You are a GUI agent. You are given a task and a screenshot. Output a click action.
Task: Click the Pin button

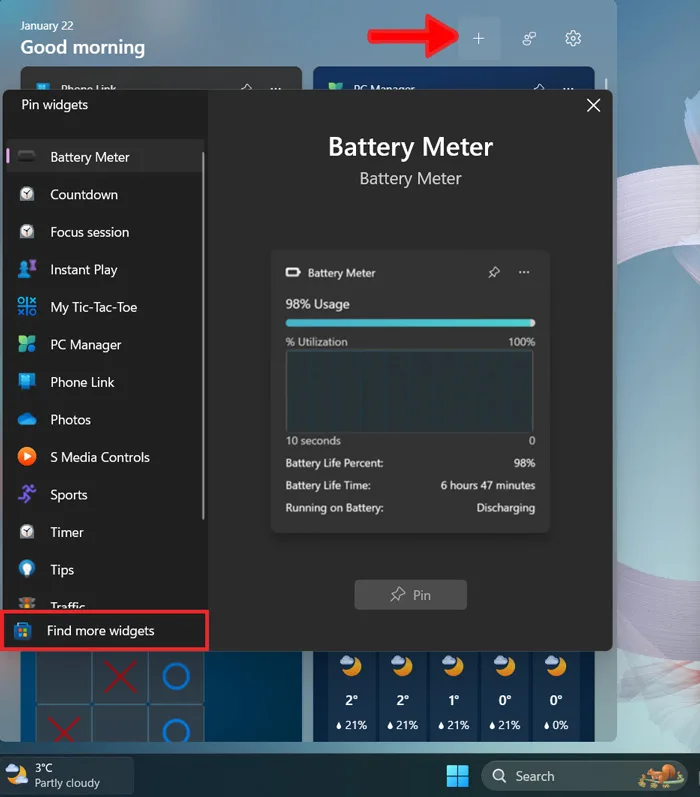point(411,595)
